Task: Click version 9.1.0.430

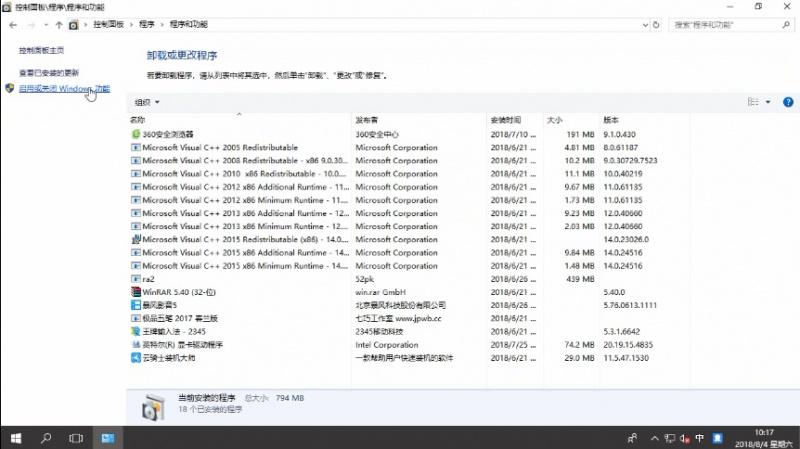Action: (619, 134)
